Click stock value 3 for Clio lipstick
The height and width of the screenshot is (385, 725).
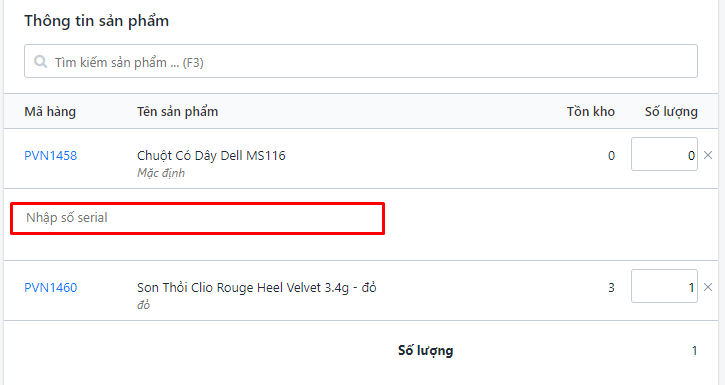pyautogui.click(x=611, y=288)
